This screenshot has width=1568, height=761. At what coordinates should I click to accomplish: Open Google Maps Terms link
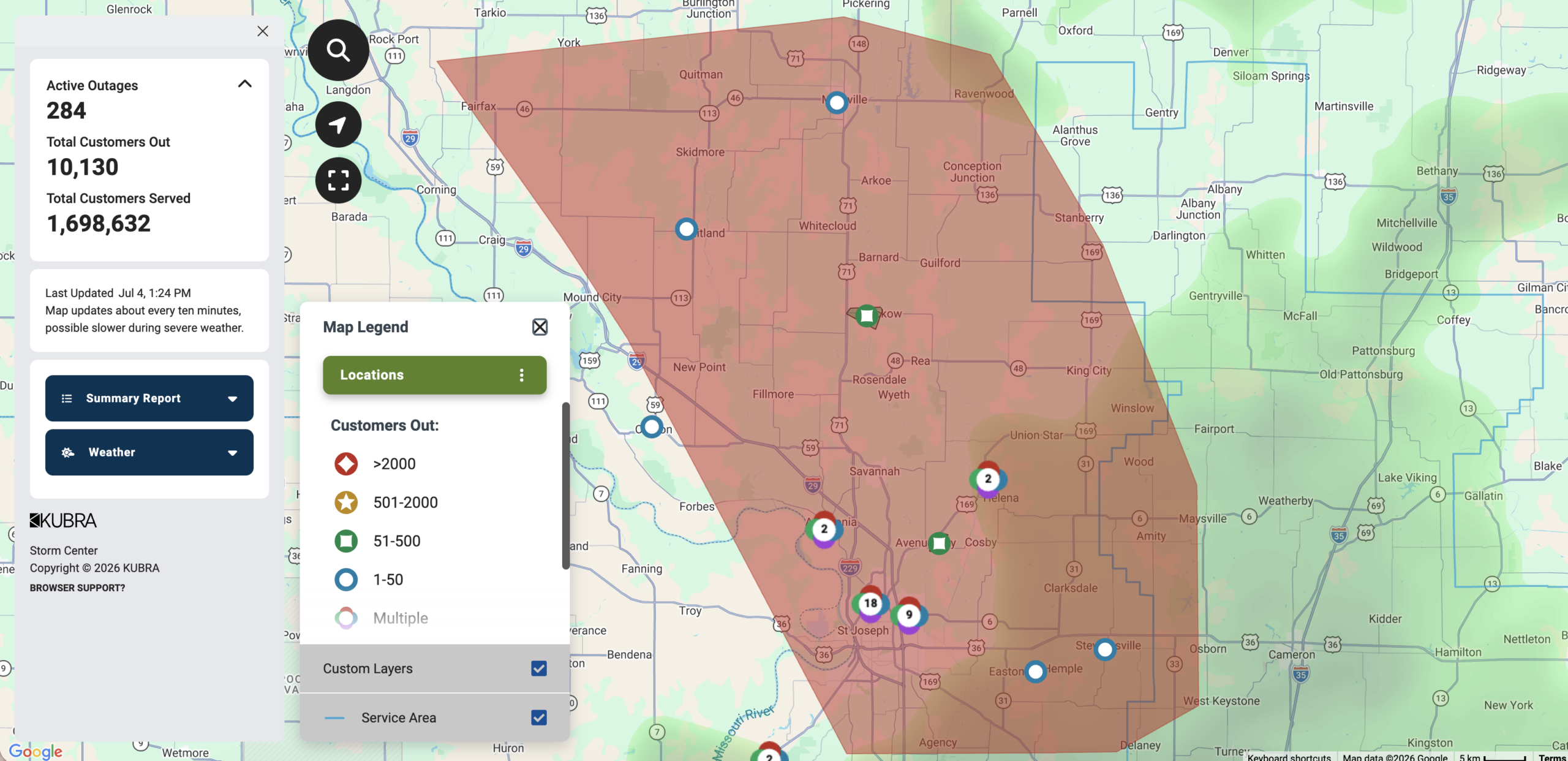pyautogui.click(x=1551, y=757)
